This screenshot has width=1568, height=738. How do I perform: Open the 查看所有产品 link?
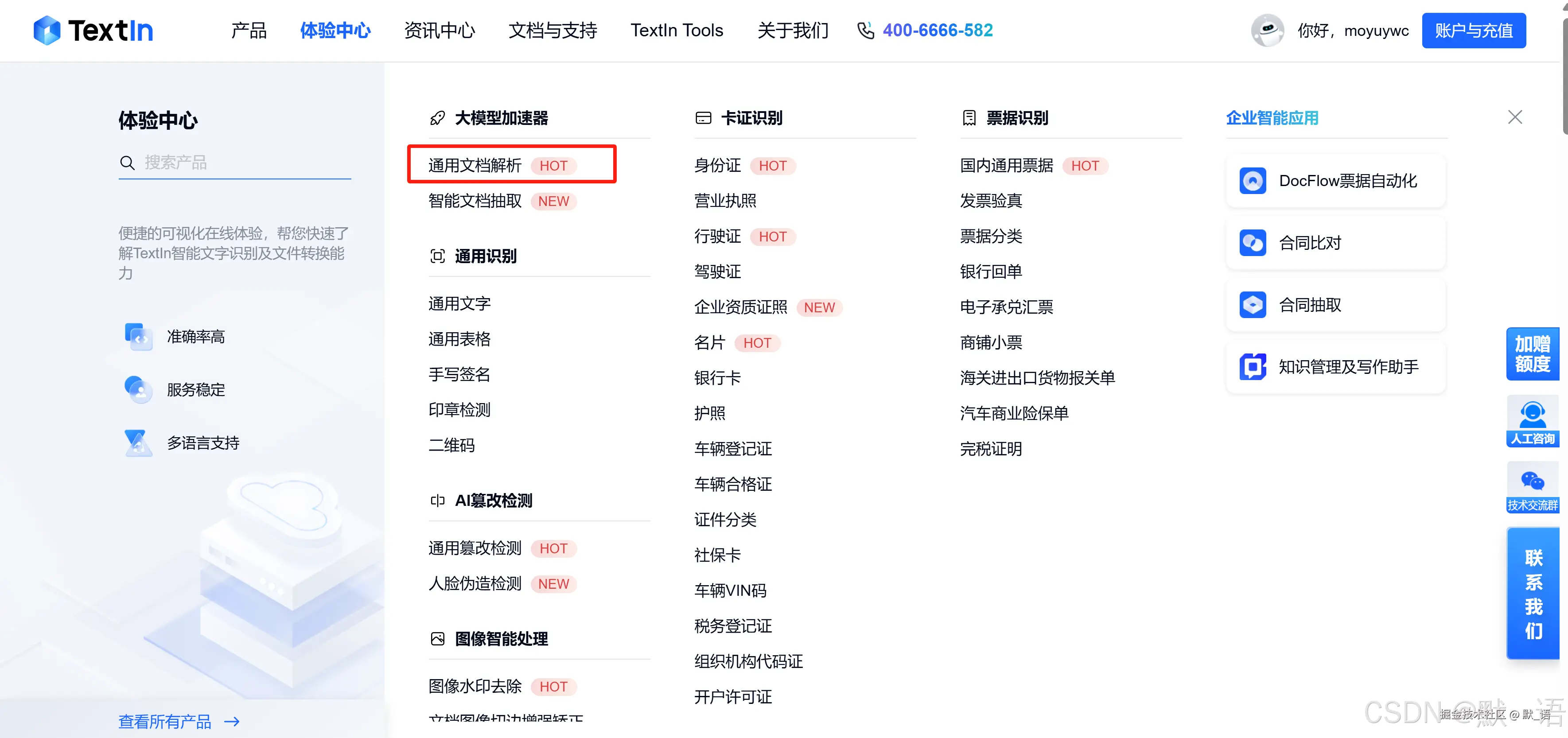click(x=164, y=721)
